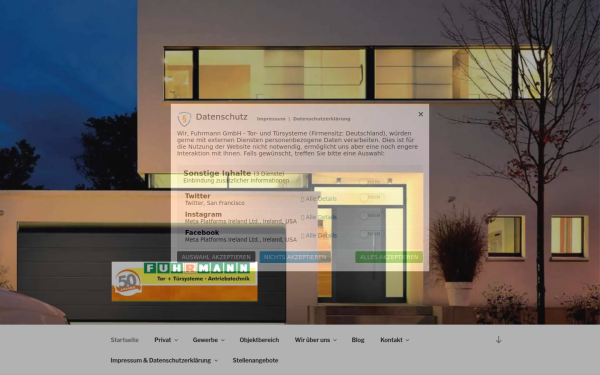
Task: Click the Instagram service name
Action: coord(203,214)
